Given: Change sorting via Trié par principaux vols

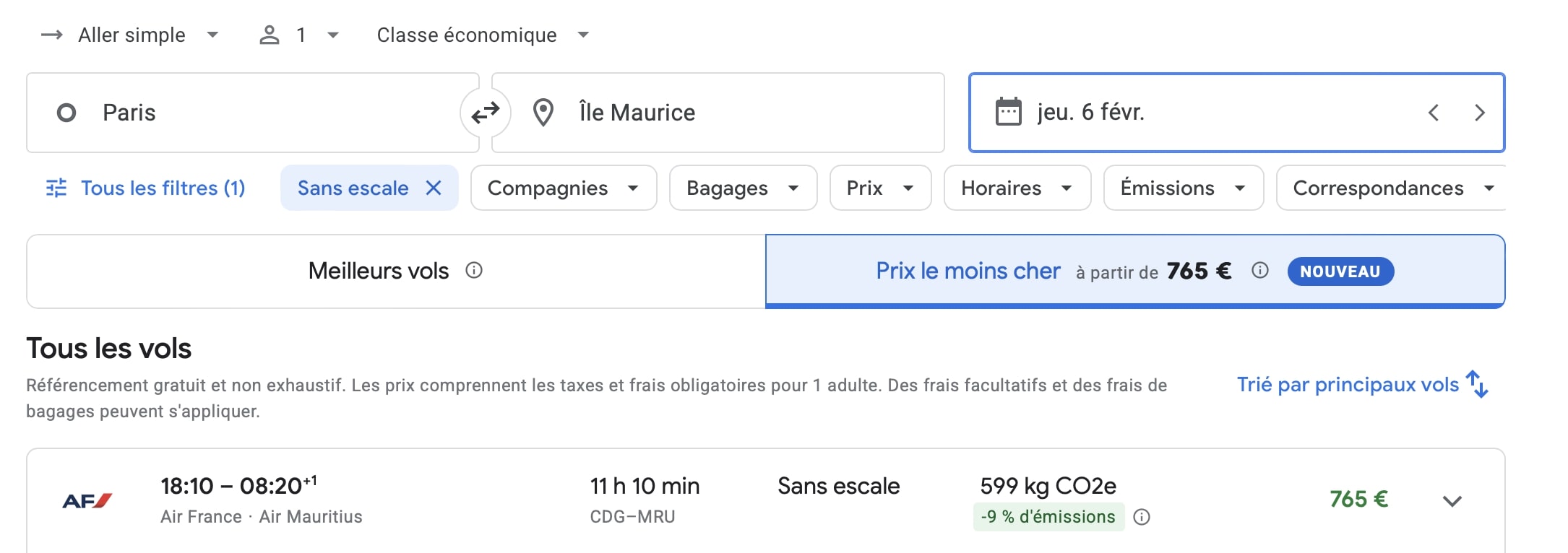Looking at the screenshot, I should click(1363, 385).
